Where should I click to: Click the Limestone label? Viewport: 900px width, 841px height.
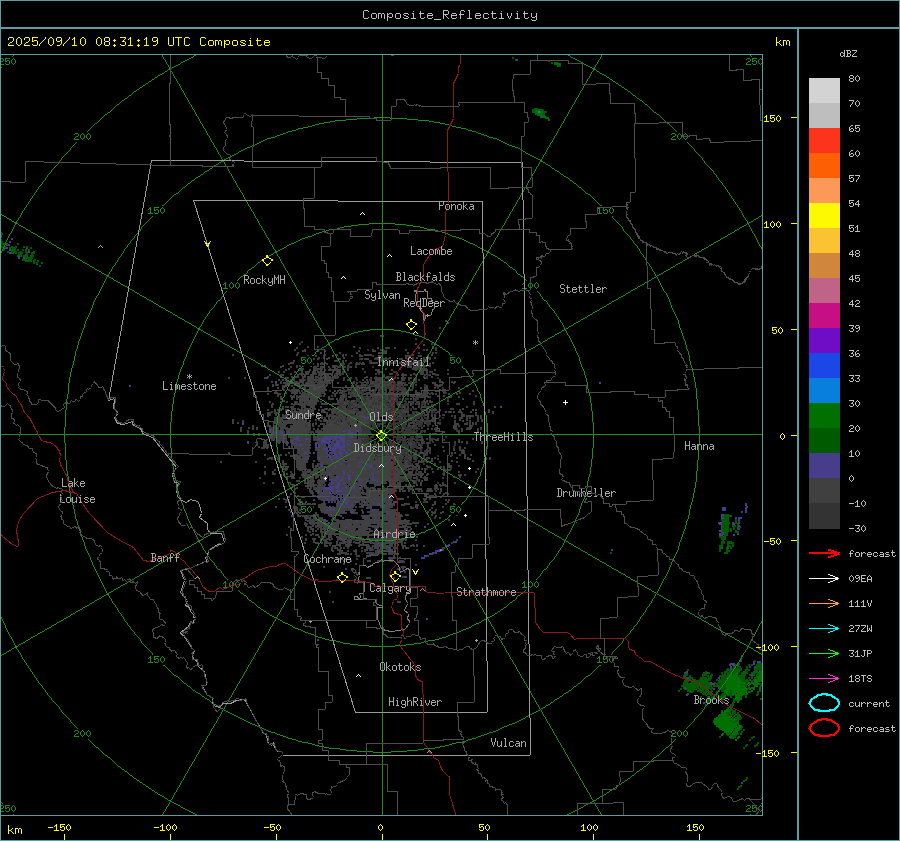coord(189,386)
